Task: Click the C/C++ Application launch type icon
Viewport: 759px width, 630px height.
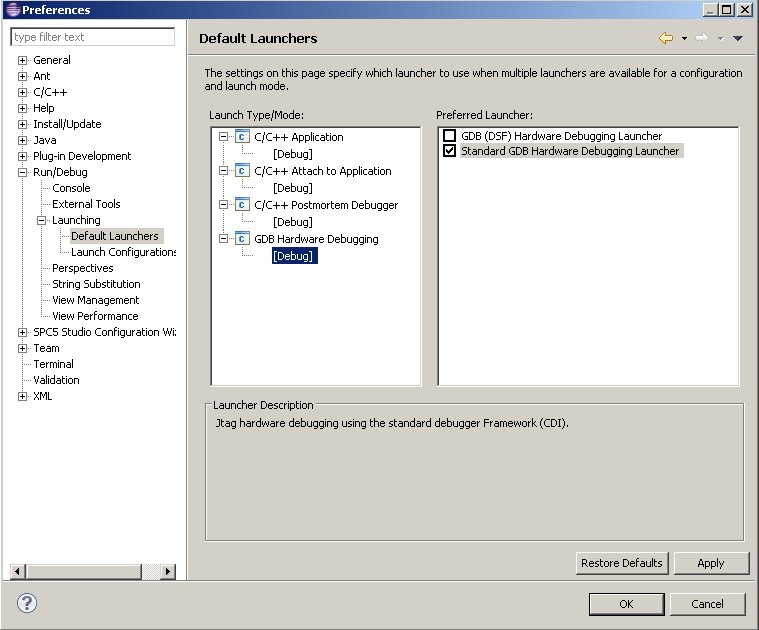Action: (242, 137)
